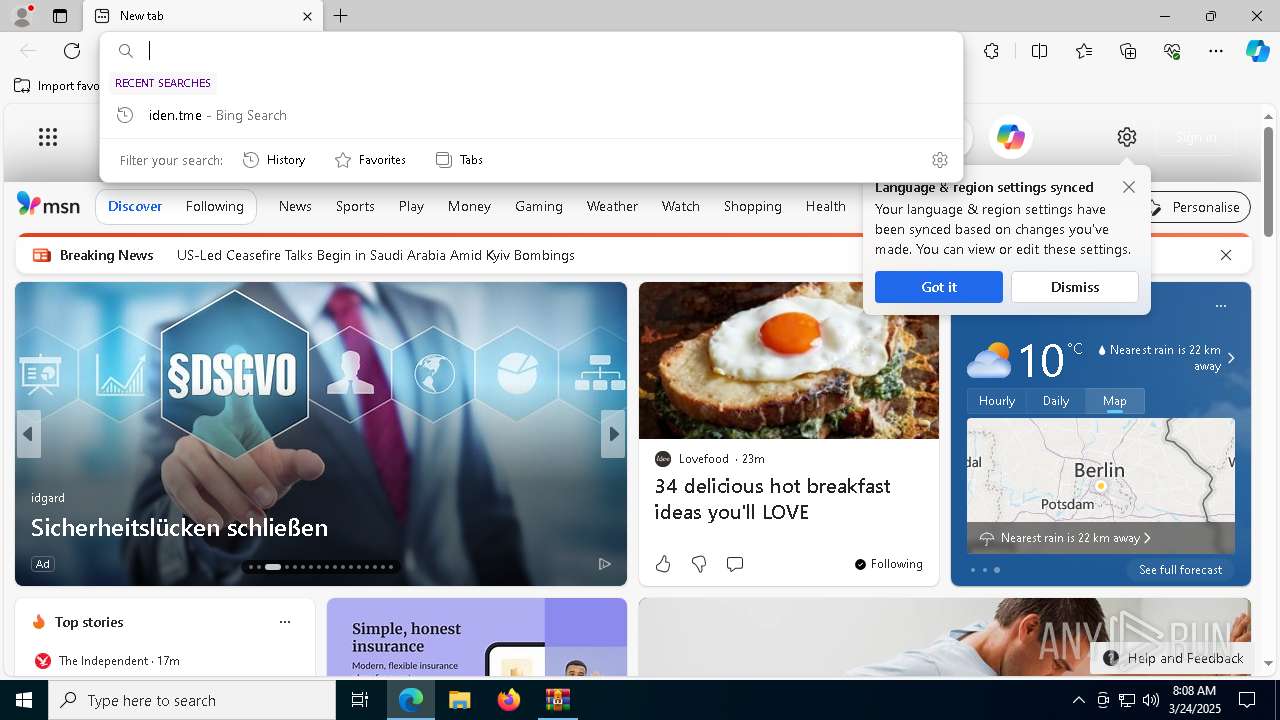The width and height of the screenshot is (1280, 720).
Task: Open Top stories more options ellipsis
Action: [x=285, y=622]
